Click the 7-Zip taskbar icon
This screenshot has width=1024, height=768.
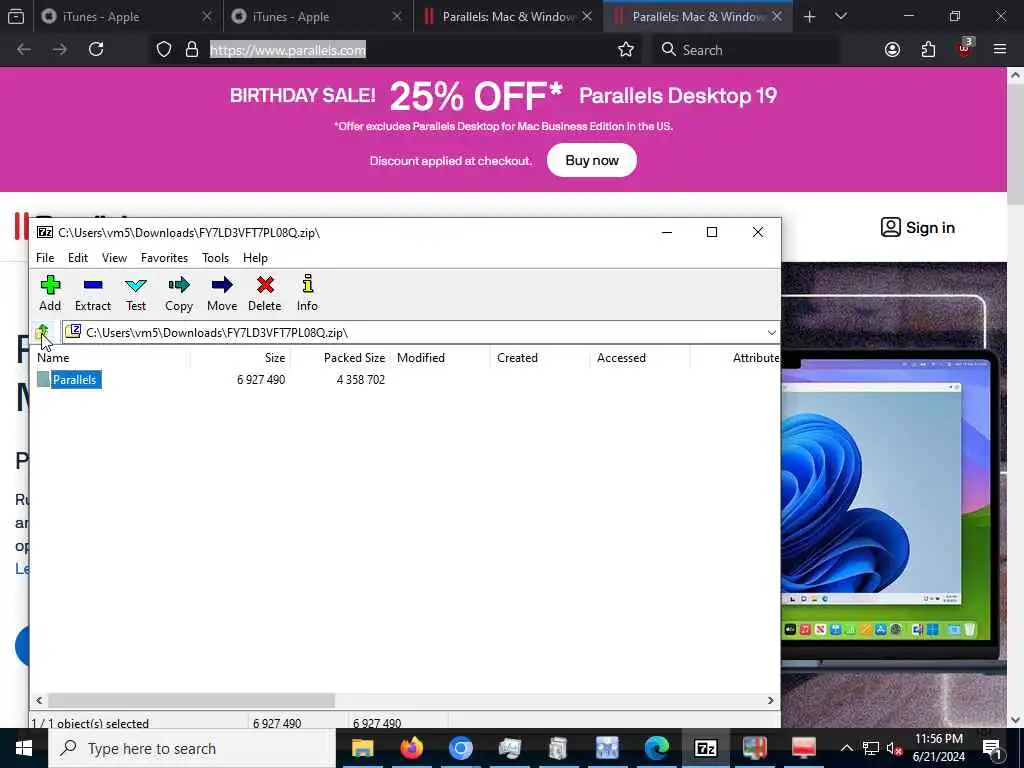click(705, 748)
